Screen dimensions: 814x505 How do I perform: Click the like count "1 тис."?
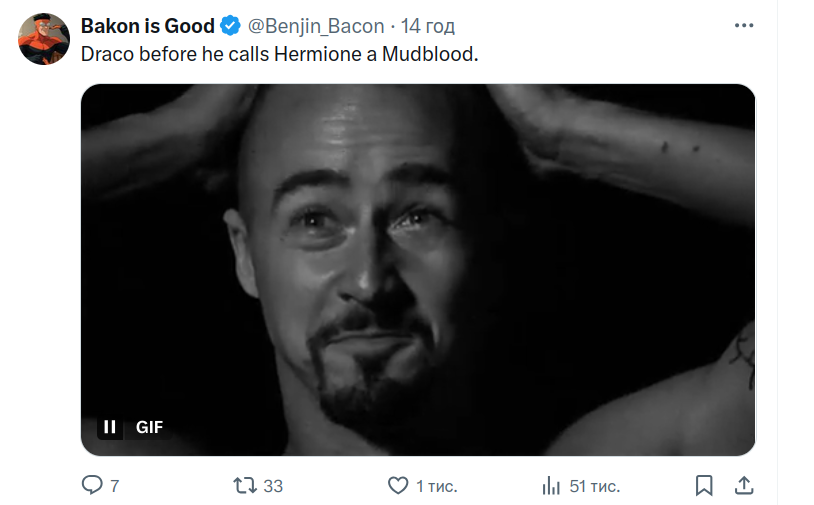tap(436, 486)
